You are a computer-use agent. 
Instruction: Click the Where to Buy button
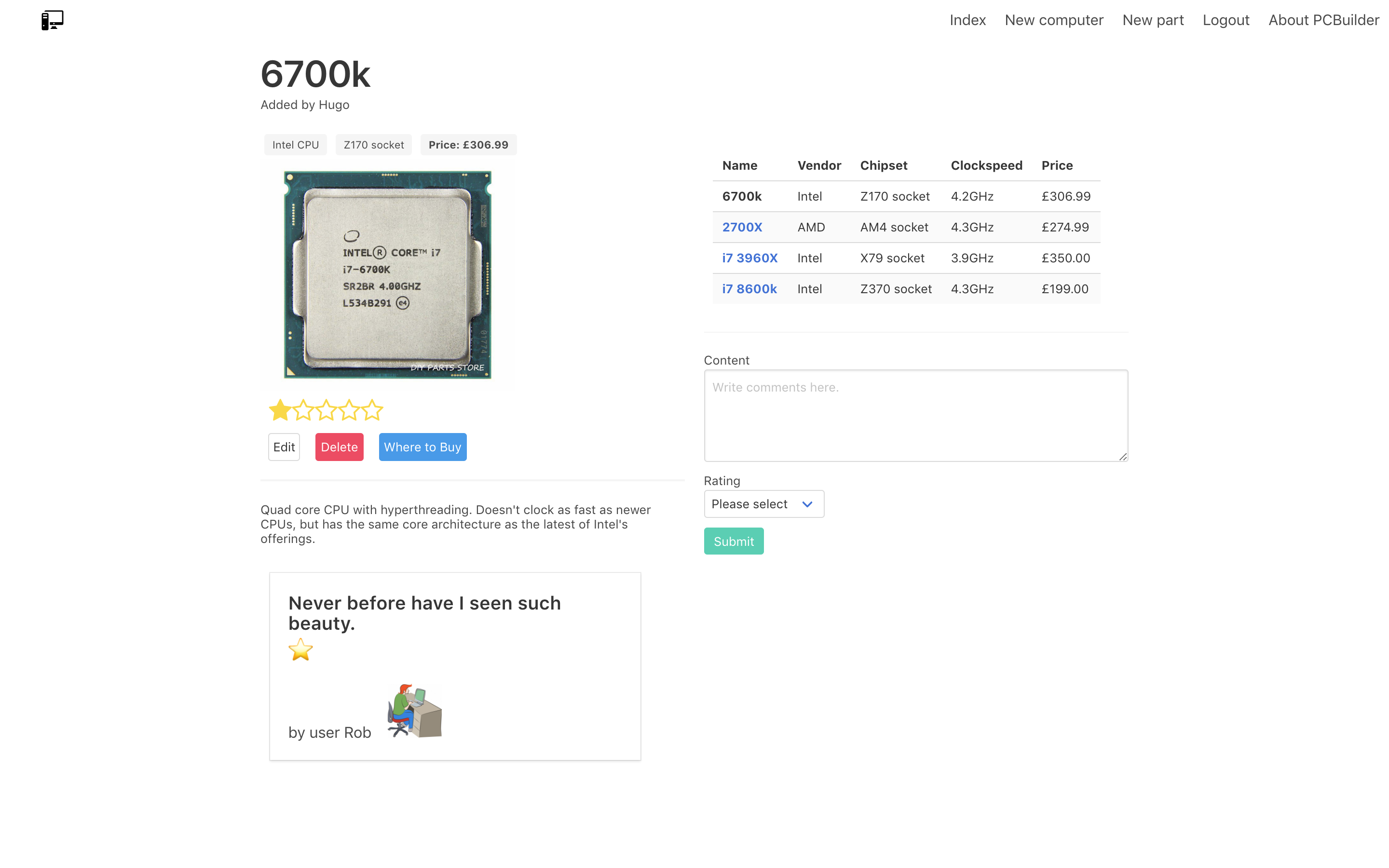pyautogui.click(x=422, y=447)
